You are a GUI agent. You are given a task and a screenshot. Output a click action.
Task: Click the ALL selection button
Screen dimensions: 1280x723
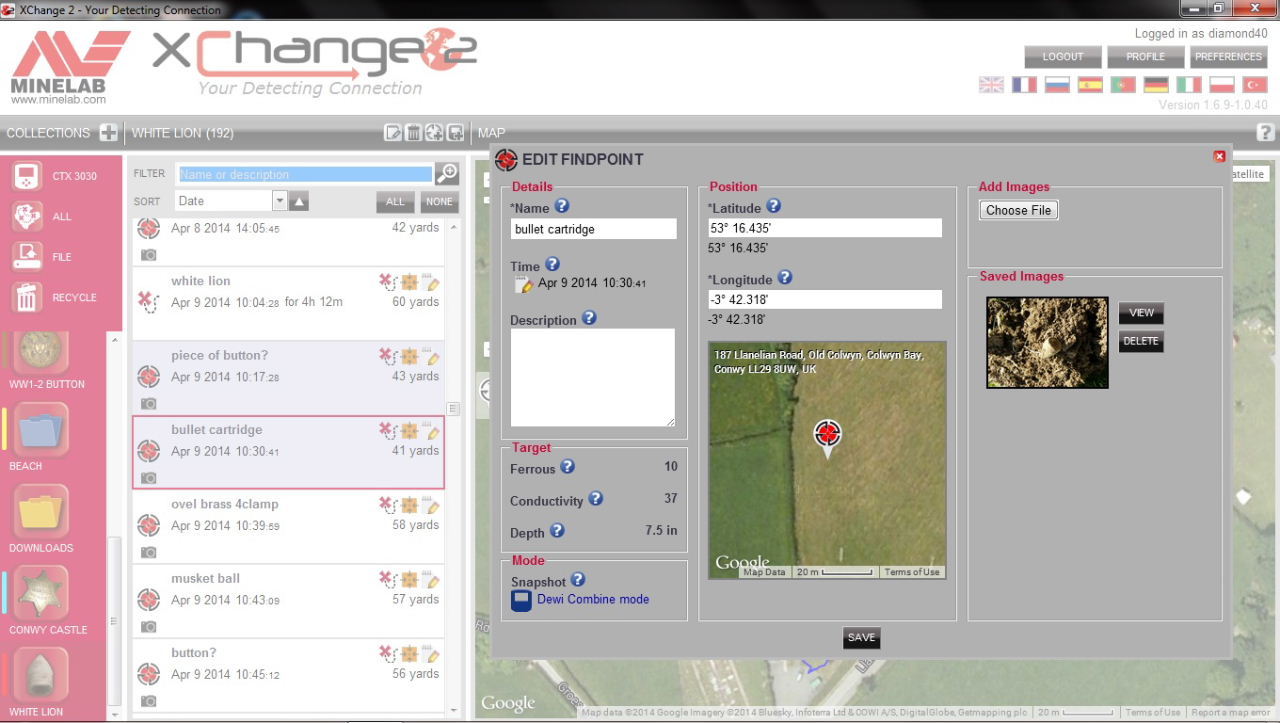click(395, 202)
